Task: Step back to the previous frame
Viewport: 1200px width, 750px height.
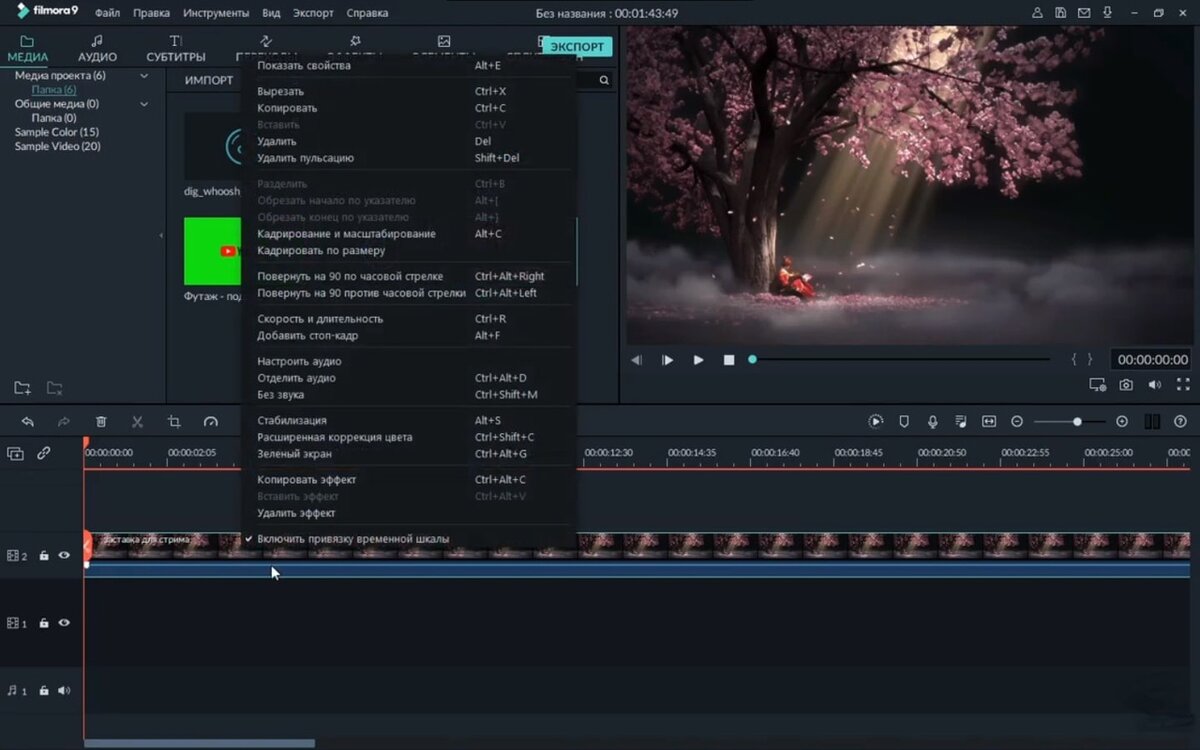Action: click(636, 360)
